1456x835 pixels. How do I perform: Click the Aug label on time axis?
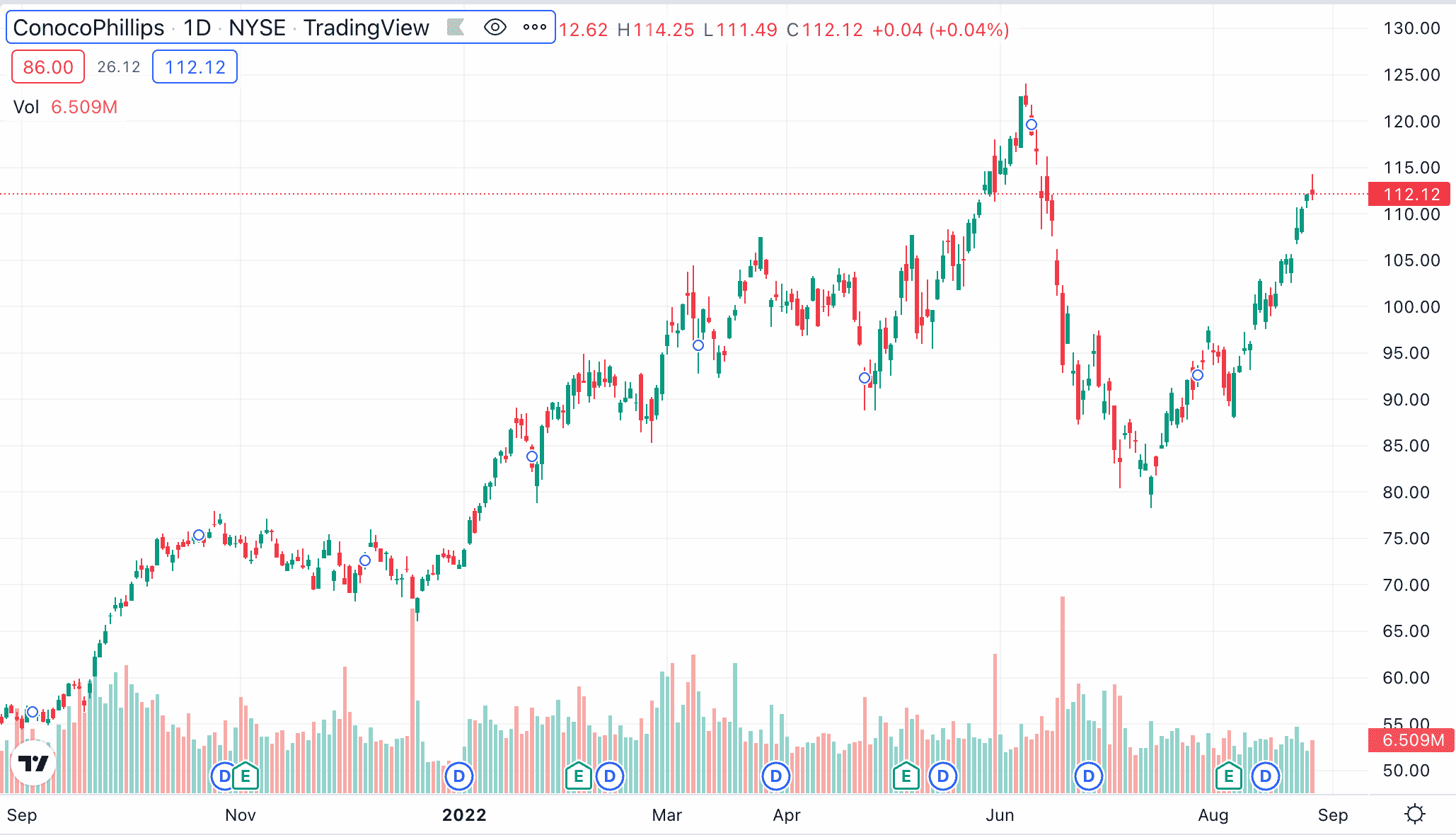coord(1213,815)
